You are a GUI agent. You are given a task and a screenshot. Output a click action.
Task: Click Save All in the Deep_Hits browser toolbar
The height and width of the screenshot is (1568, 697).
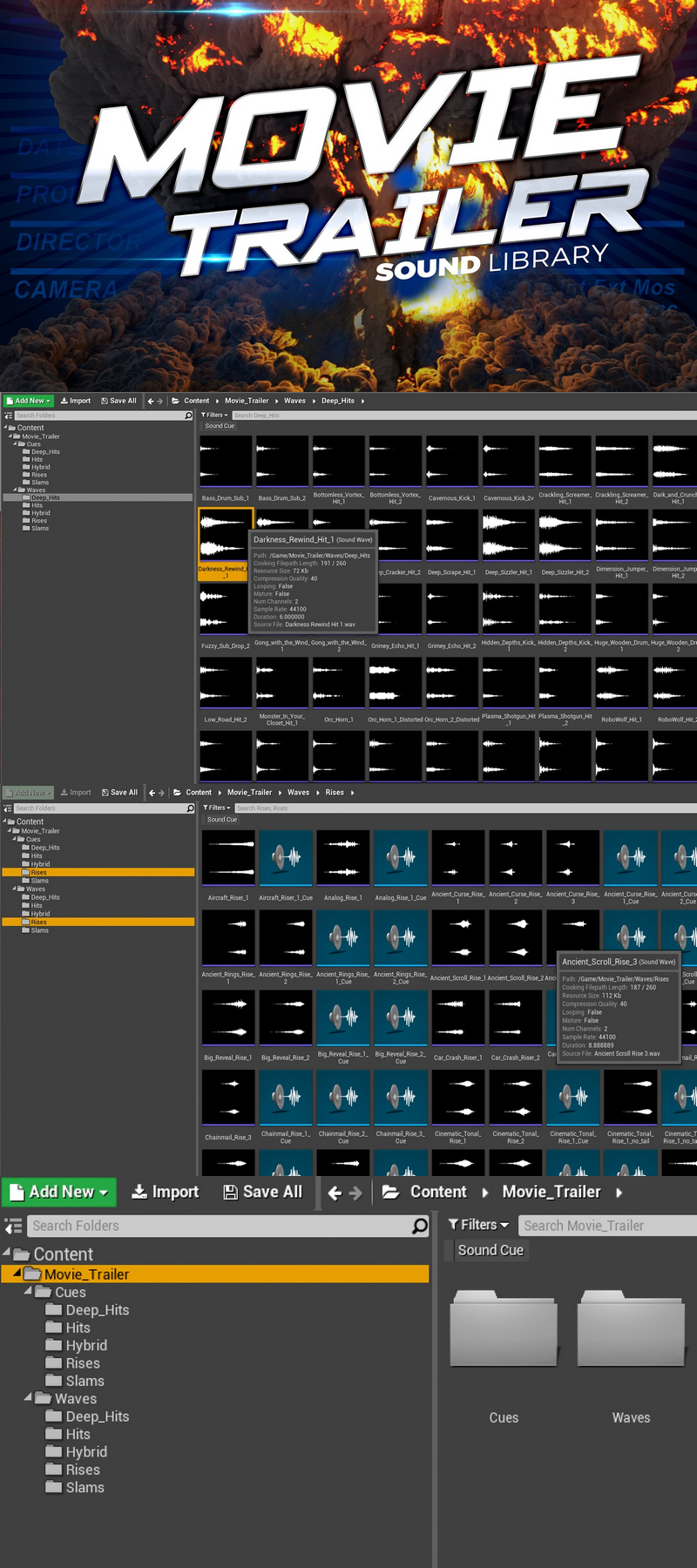tap(118, 401)
